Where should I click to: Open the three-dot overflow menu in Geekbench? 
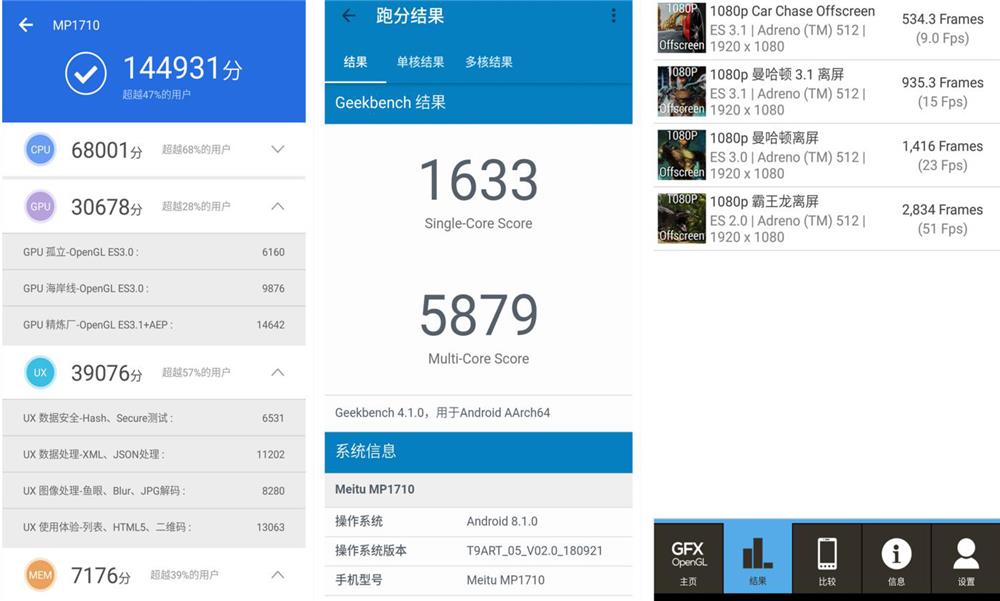[x=613, y=16]
